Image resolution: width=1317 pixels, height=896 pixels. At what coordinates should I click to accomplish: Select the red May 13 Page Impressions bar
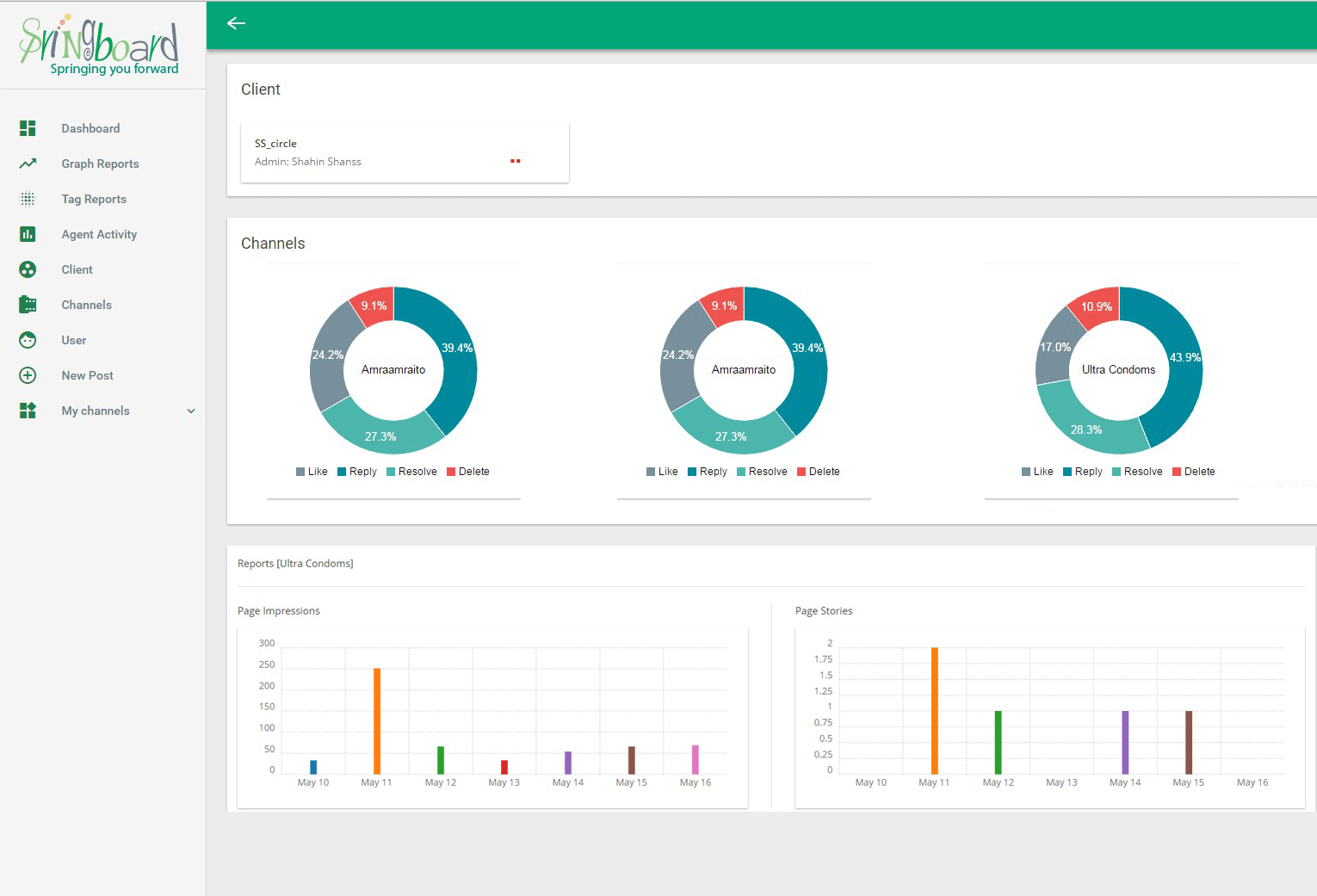point(504,767)
